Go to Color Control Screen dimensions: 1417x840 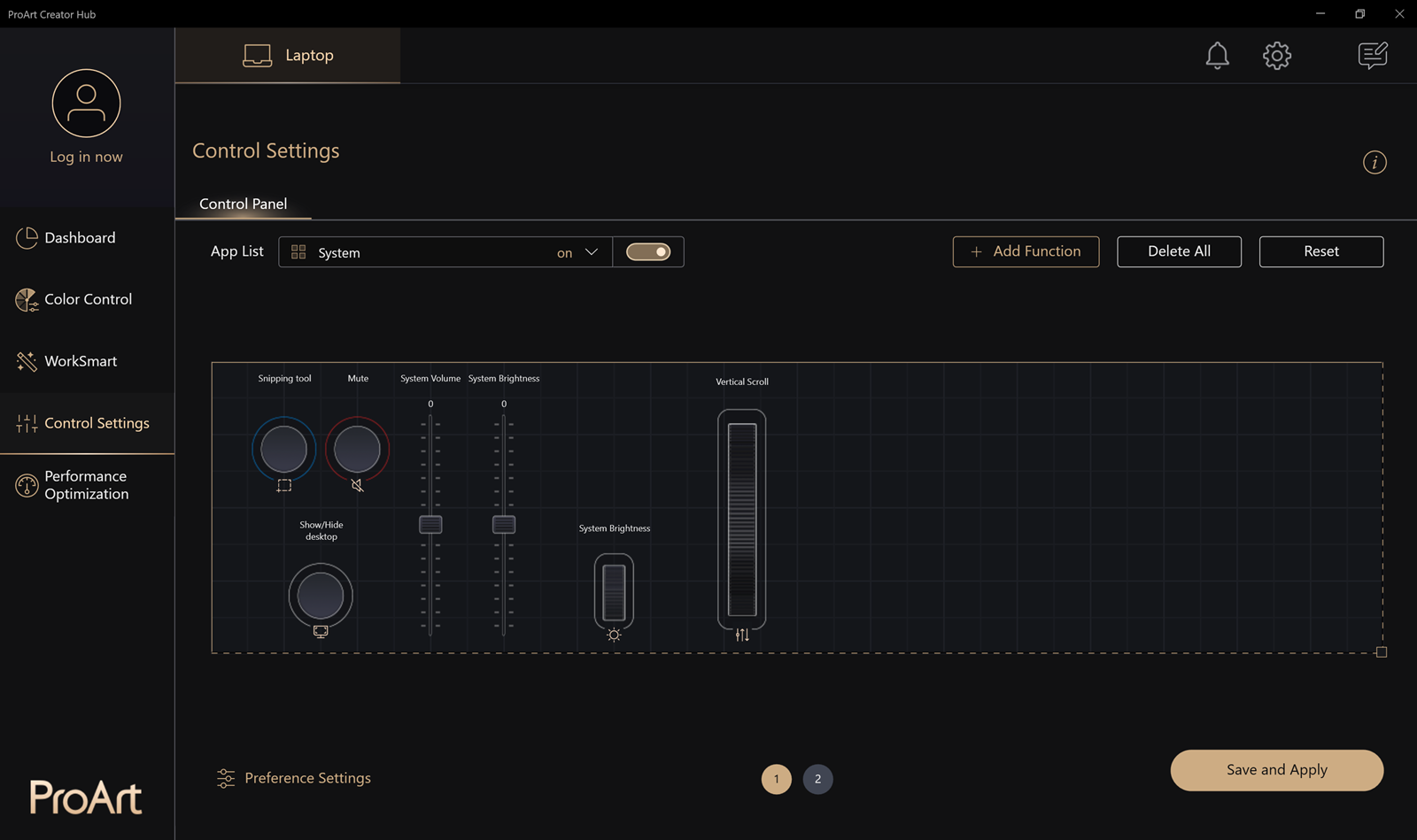pos(87,300)
